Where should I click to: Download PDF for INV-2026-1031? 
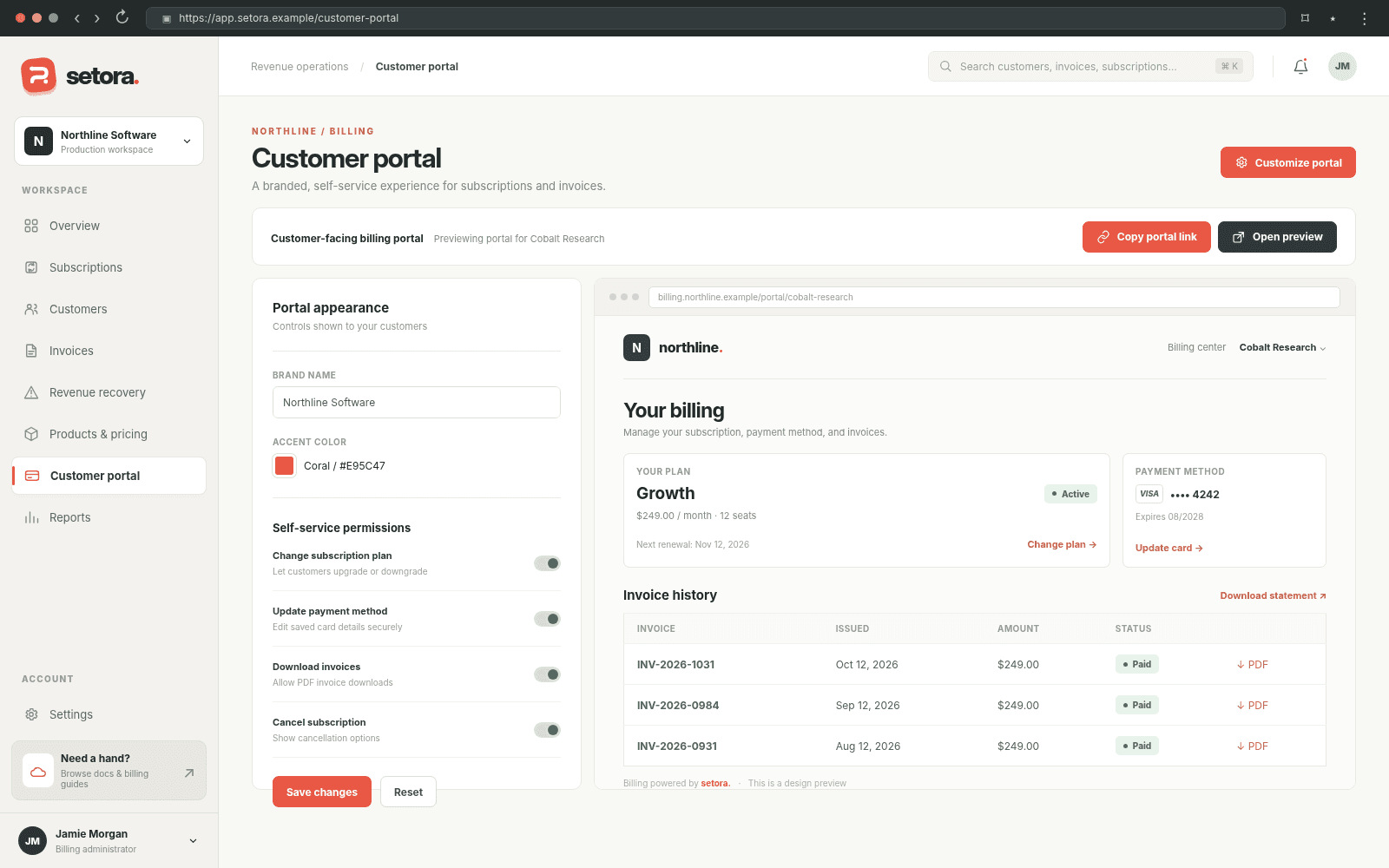pos(1252,665)
